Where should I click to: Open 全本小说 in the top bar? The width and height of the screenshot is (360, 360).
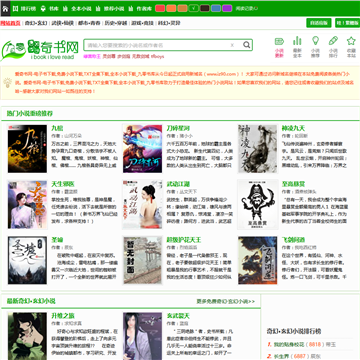pos(77,9)
